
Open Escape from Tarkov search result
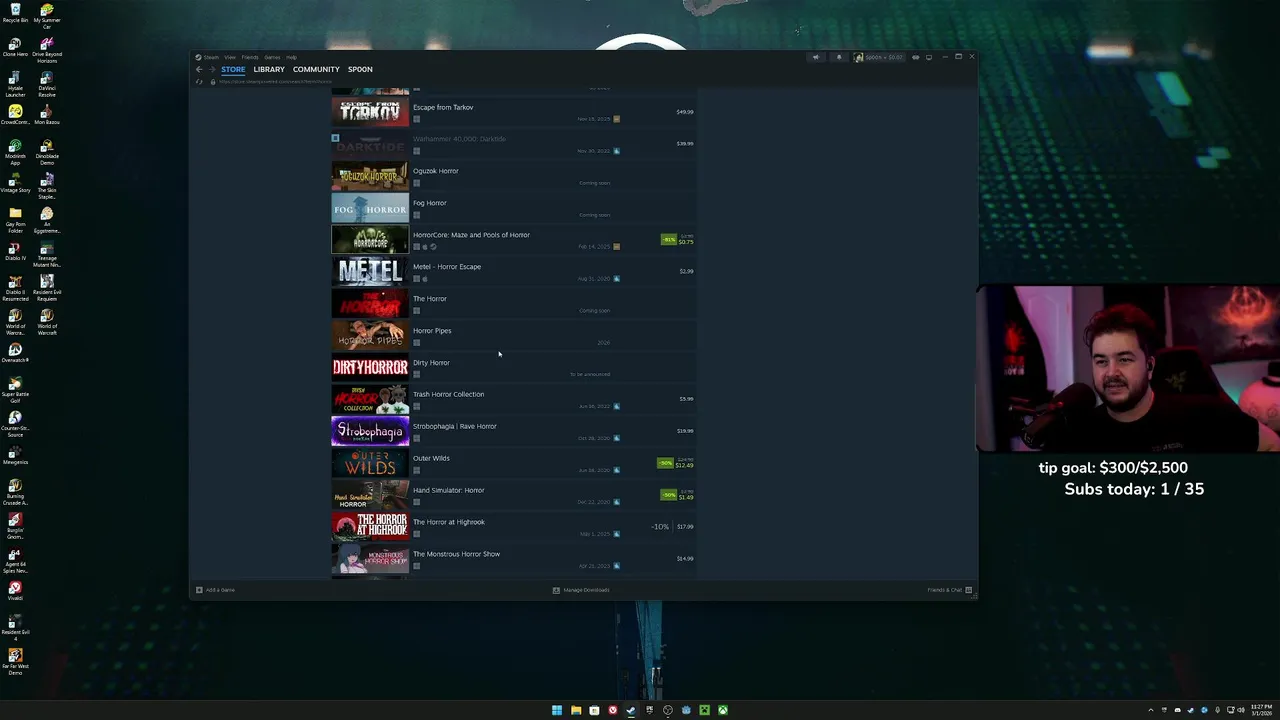513,112
